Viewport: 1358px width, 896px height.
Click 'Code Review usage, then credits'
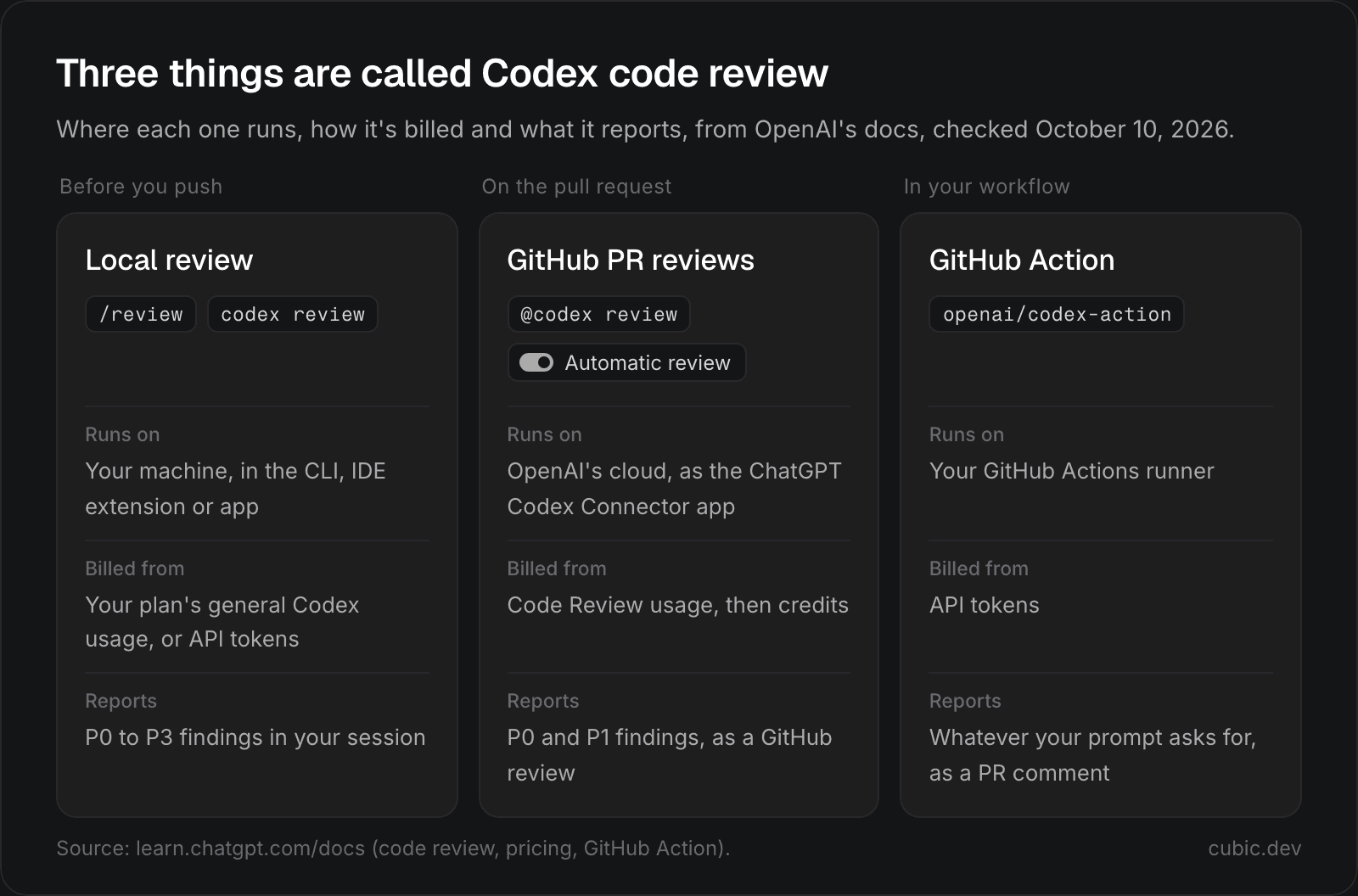pyautogui.click(x=677, y=605)
